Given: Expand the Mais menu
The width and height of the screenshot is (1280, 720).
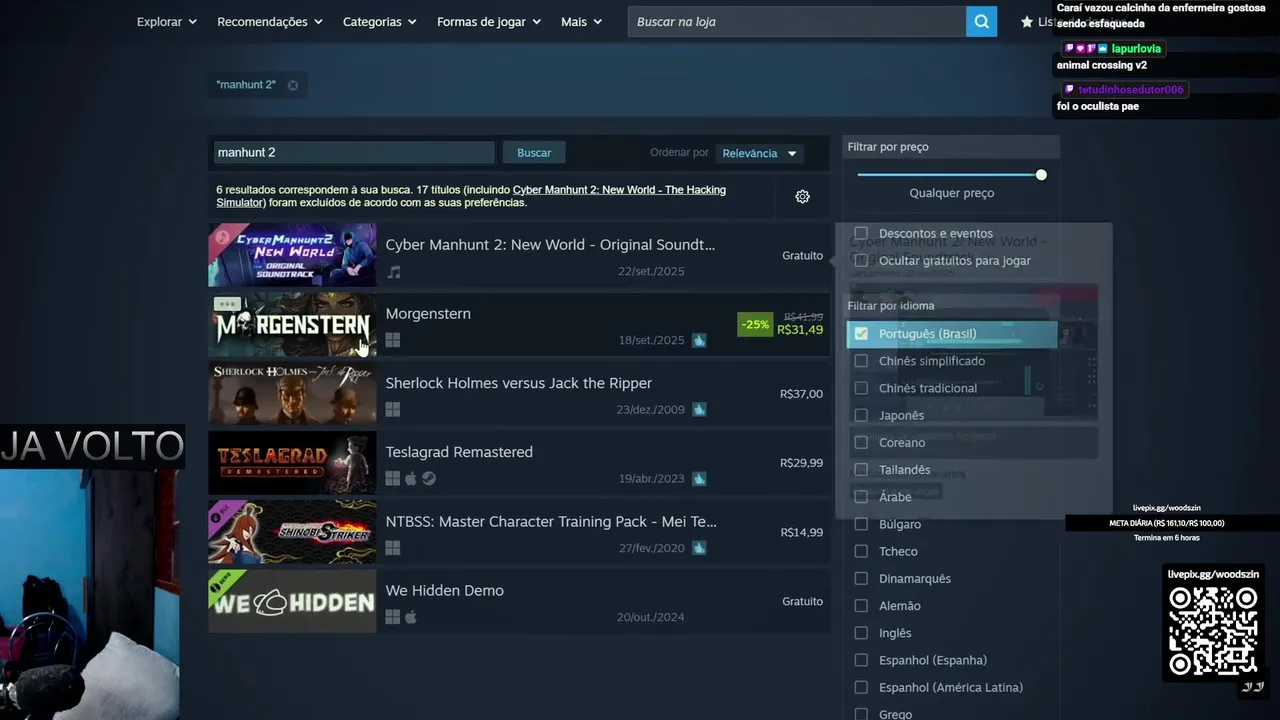Looking at the screenshot, I should point(582,22).
